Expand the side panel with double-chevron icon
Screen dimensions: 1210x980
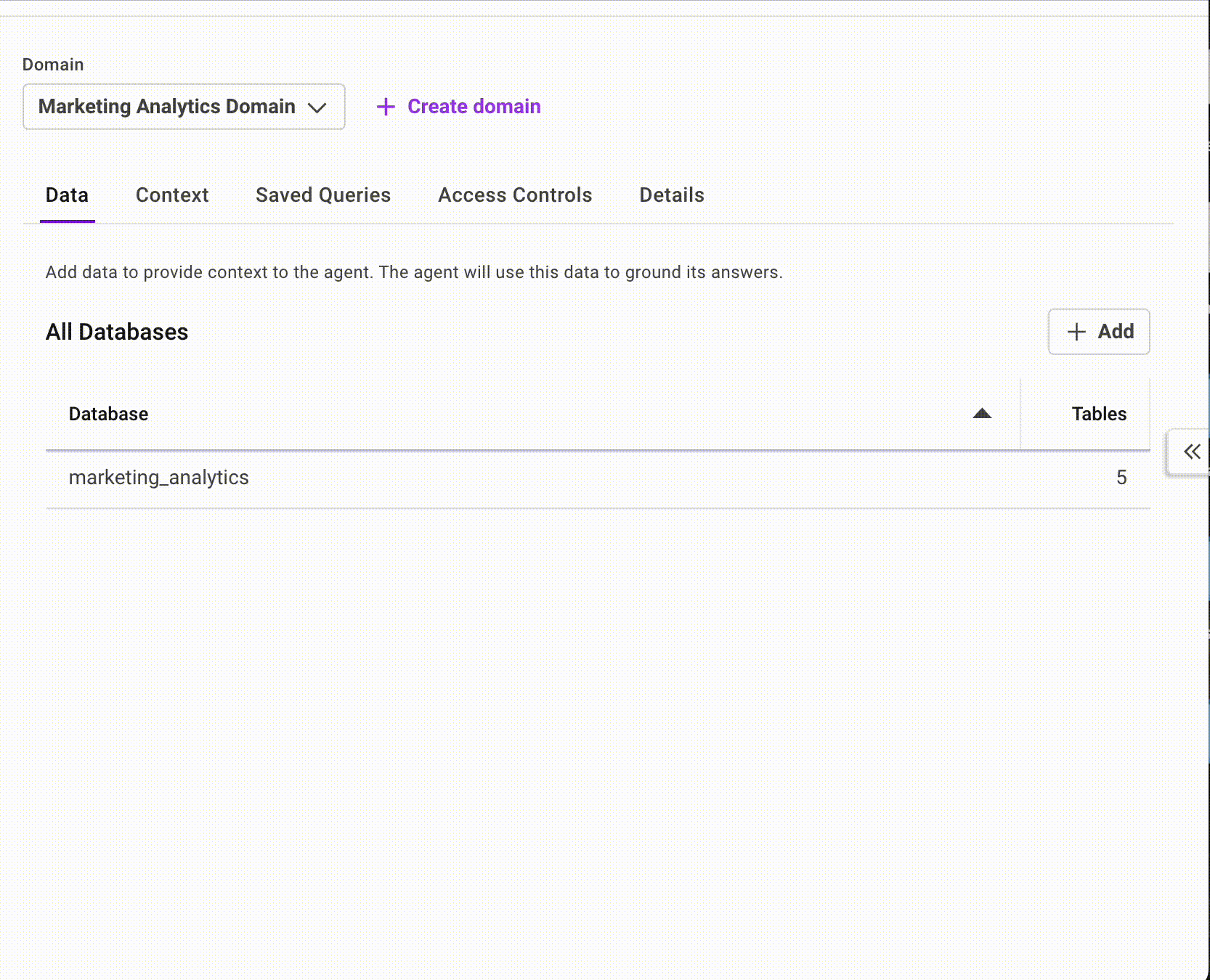click(1192, 452)
